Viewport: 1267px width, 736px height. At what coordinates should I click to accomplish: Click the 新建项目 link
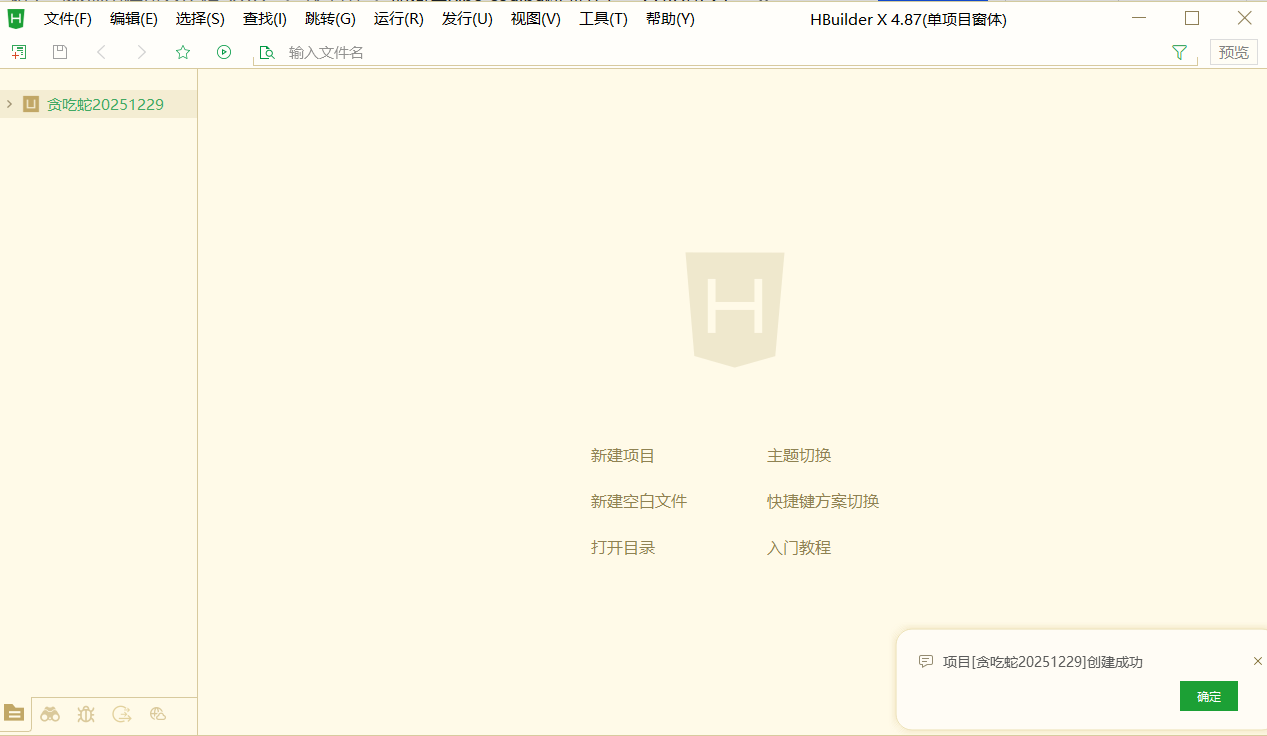tap(622, 456)
